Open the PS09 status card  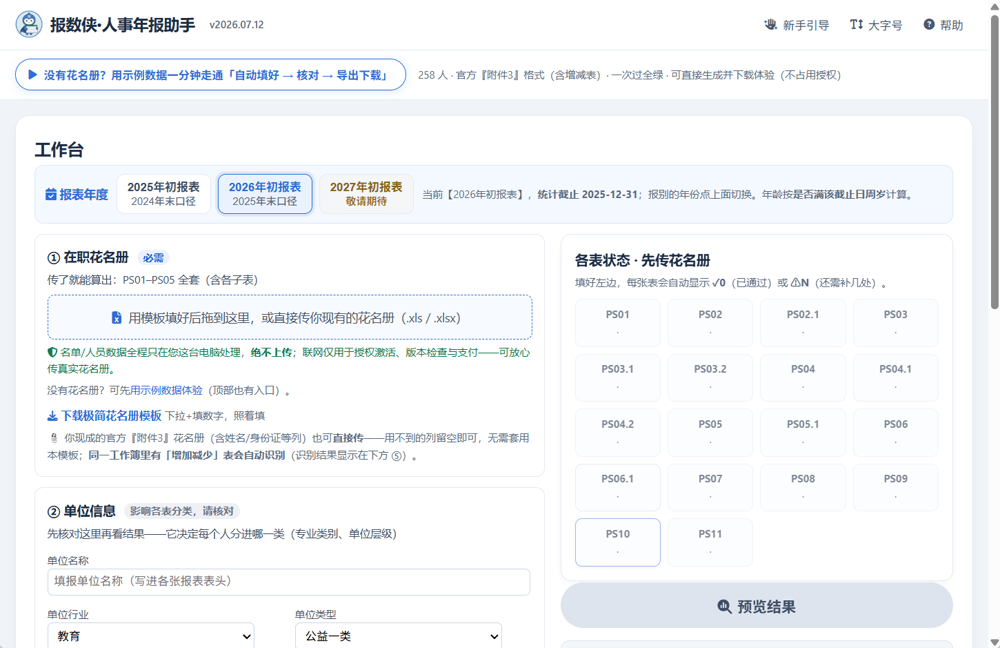pos(895,487)
